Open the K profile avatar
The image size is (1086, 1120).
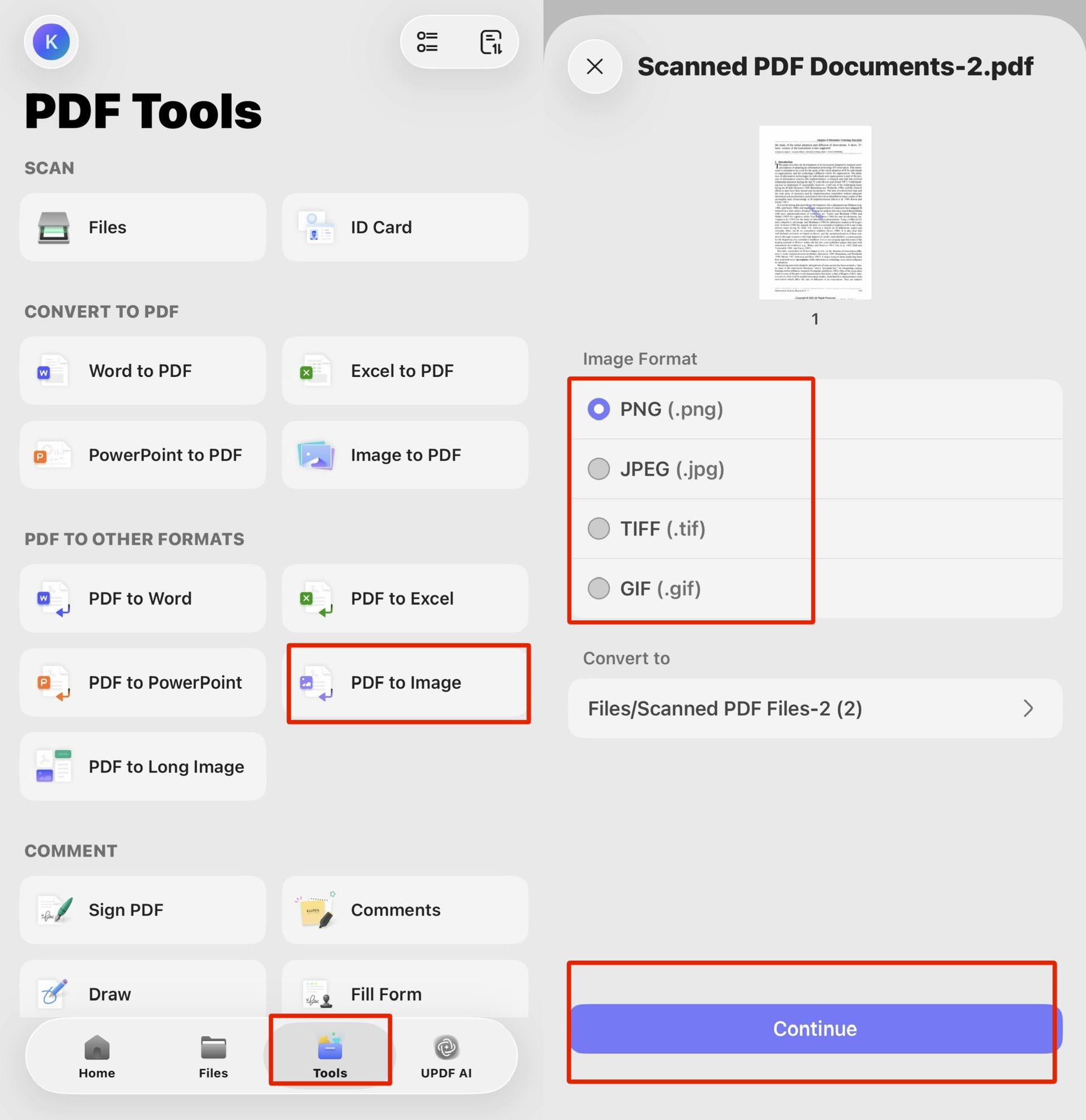[x=52, y=42]
